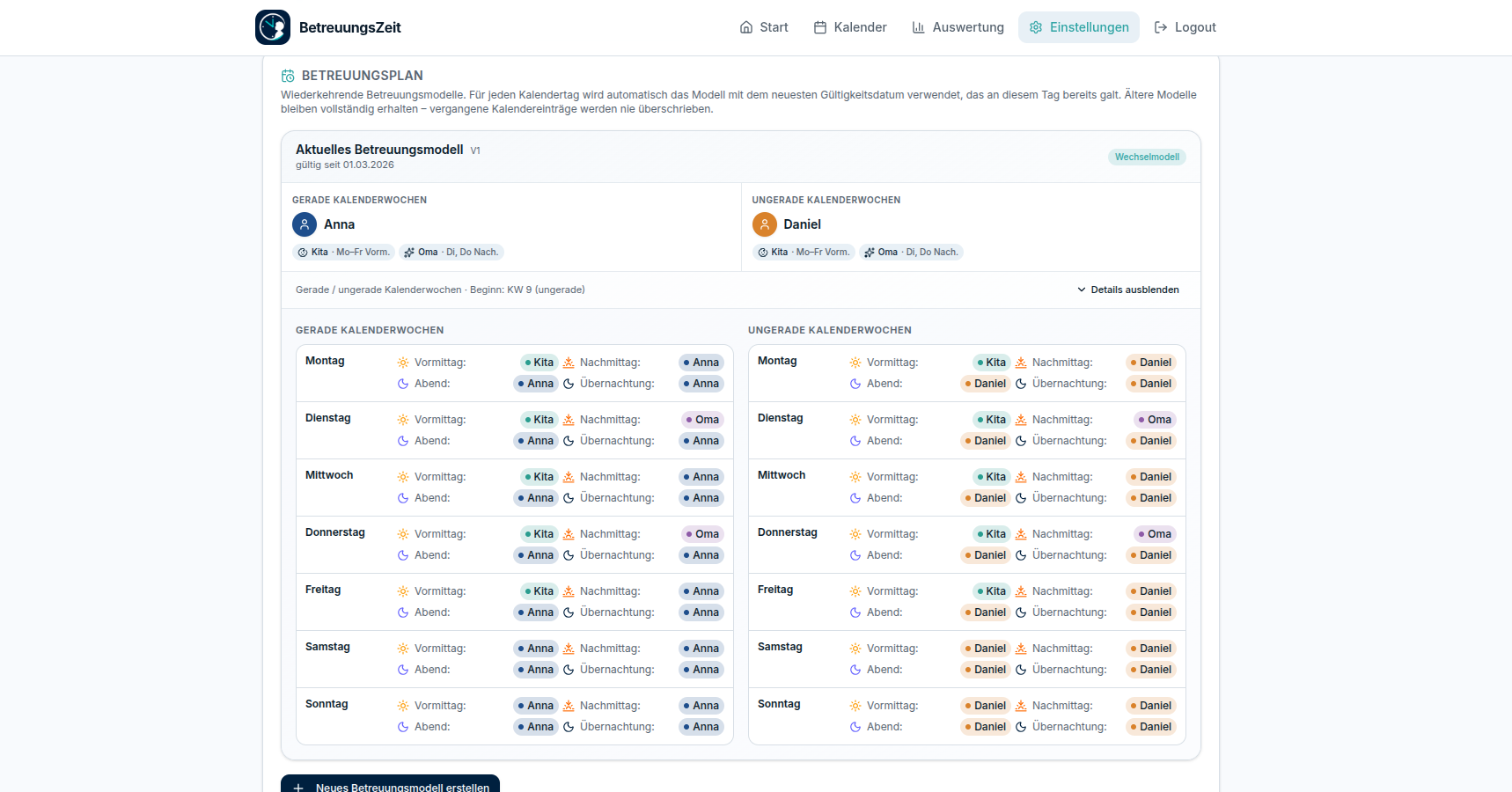Click the Betreuungsplan calendar heading icon
Viewport: 1512px width, 792px height.
[288, 76]
